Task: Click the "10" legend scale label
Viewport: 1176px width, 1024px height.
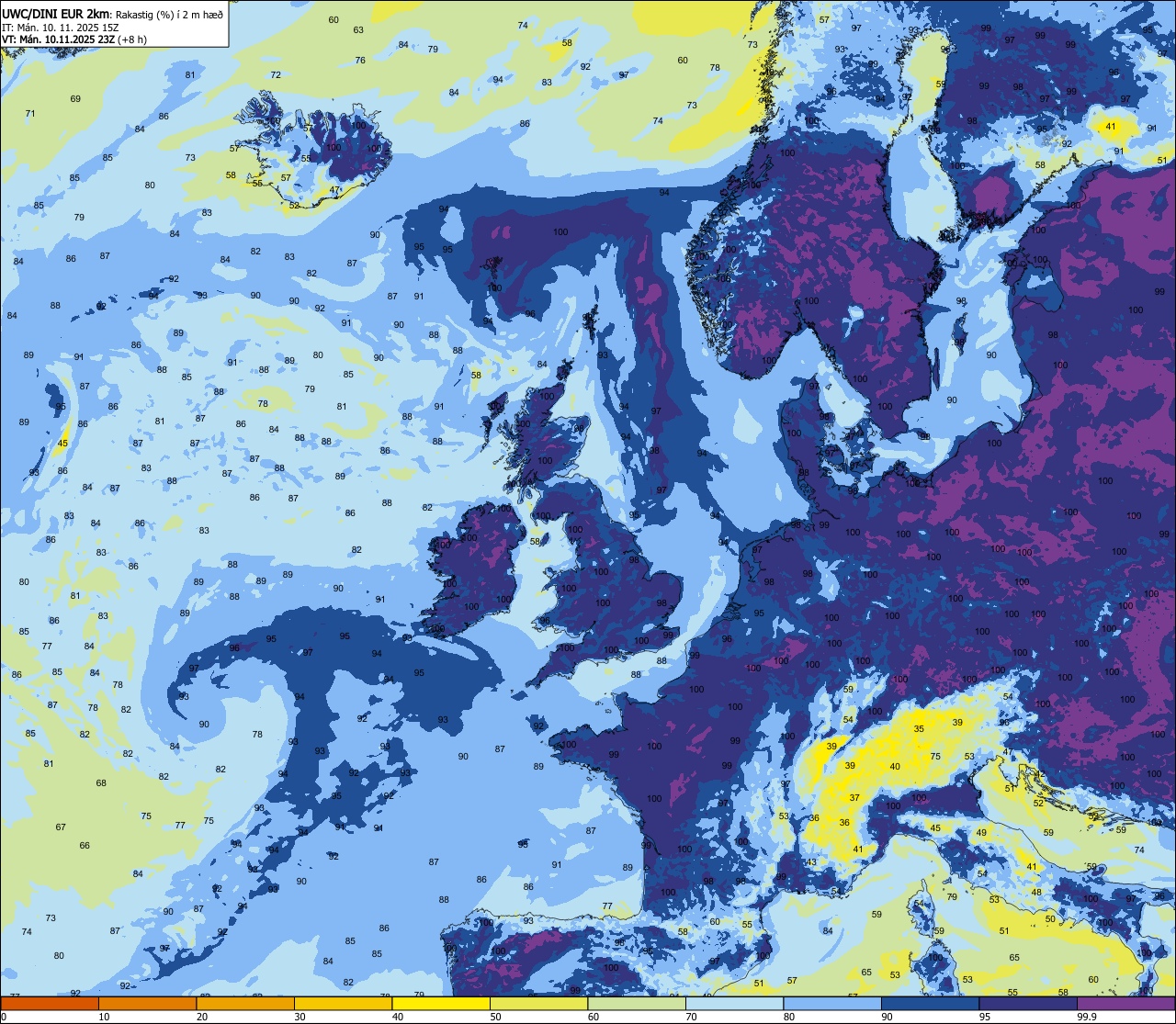Action: [104, 1016]
